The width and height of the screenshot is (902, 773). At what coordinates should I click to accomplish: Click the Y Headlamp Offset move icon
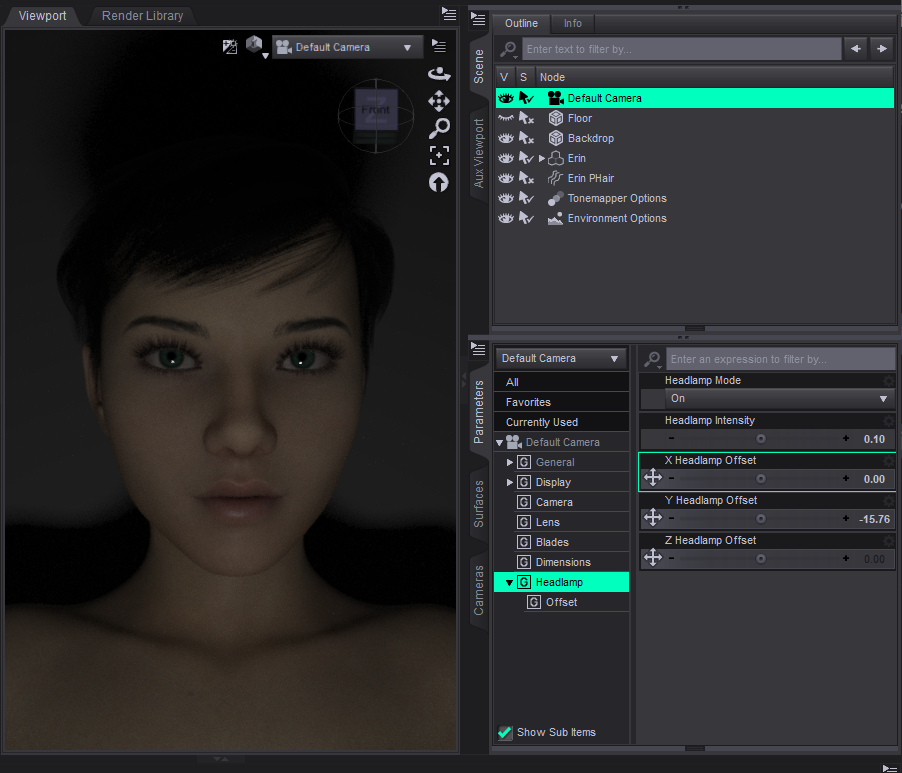653,518
